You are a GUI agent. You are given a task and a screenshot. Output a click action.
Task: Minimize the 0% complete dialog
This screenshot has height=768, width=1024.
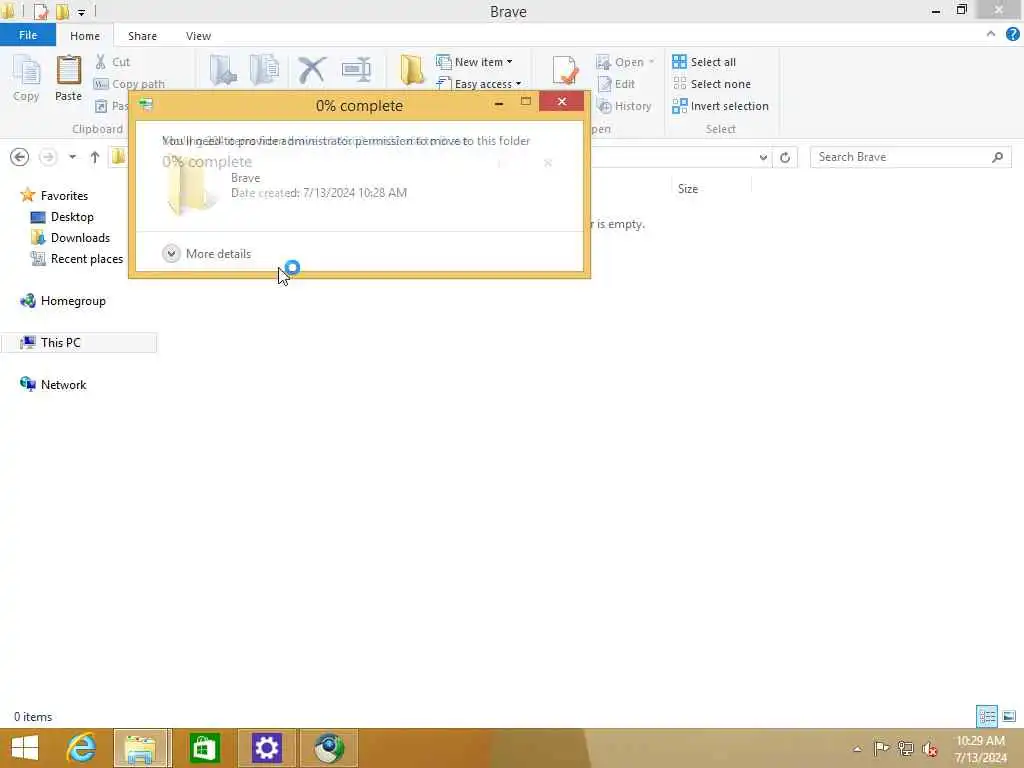point(499,103)
